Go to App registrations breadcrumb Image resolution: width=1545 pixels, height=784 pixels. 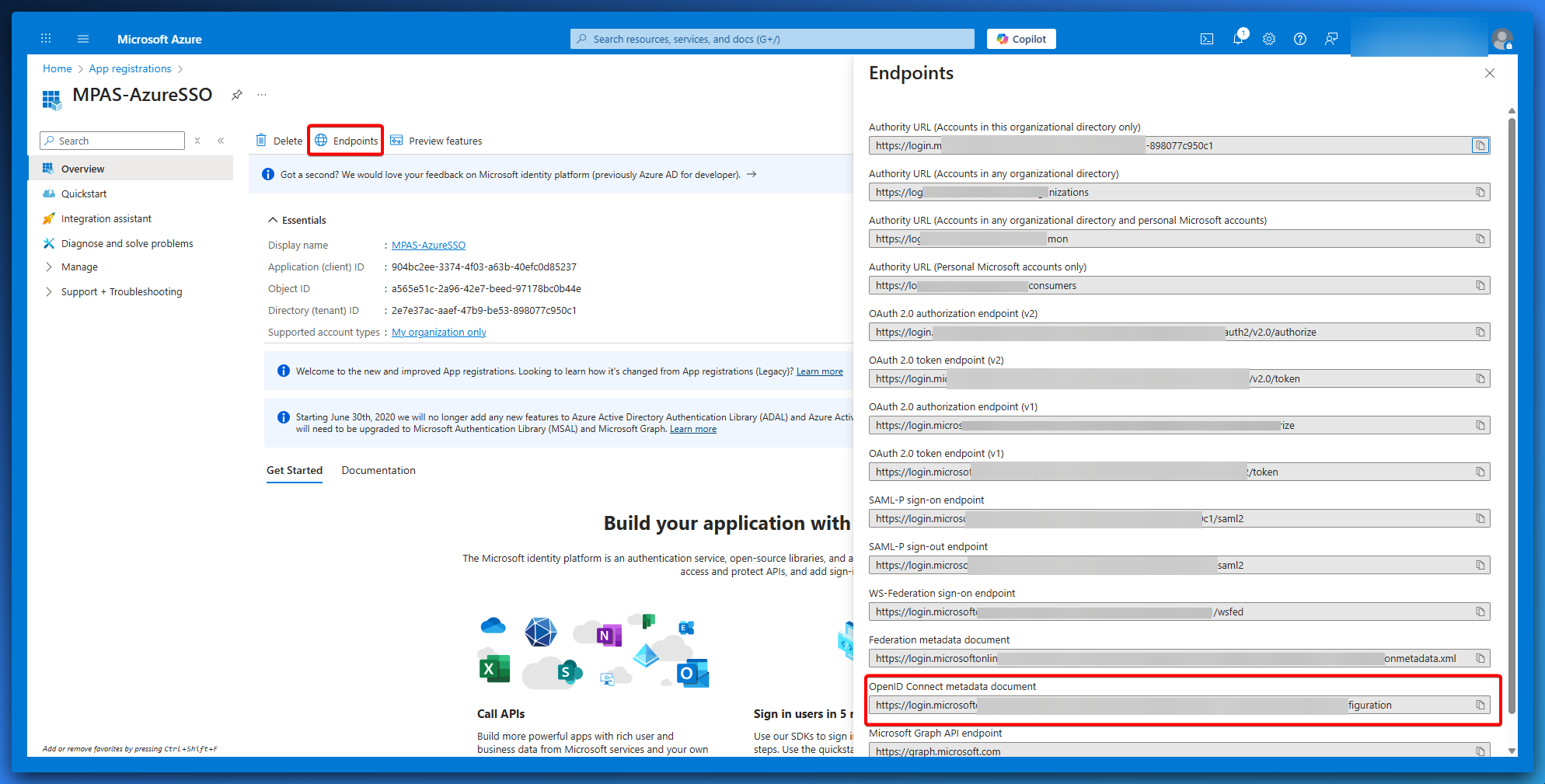(130, 68)
